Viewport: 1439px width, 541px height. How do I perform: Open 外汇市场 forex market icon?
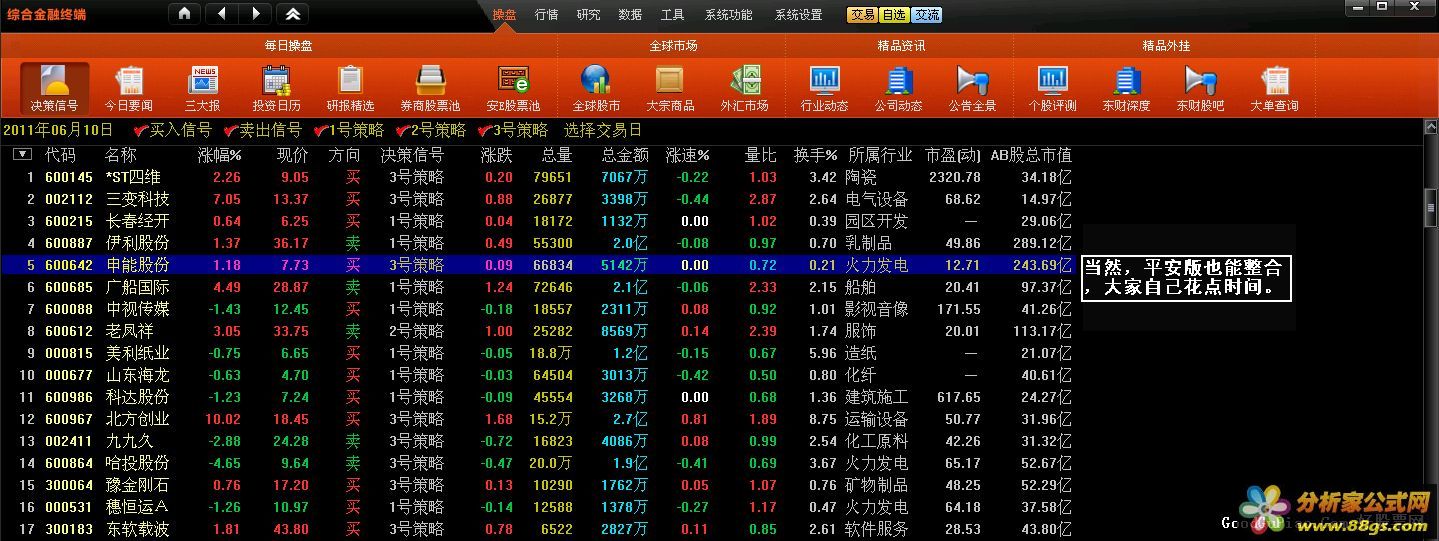point(744,88)
